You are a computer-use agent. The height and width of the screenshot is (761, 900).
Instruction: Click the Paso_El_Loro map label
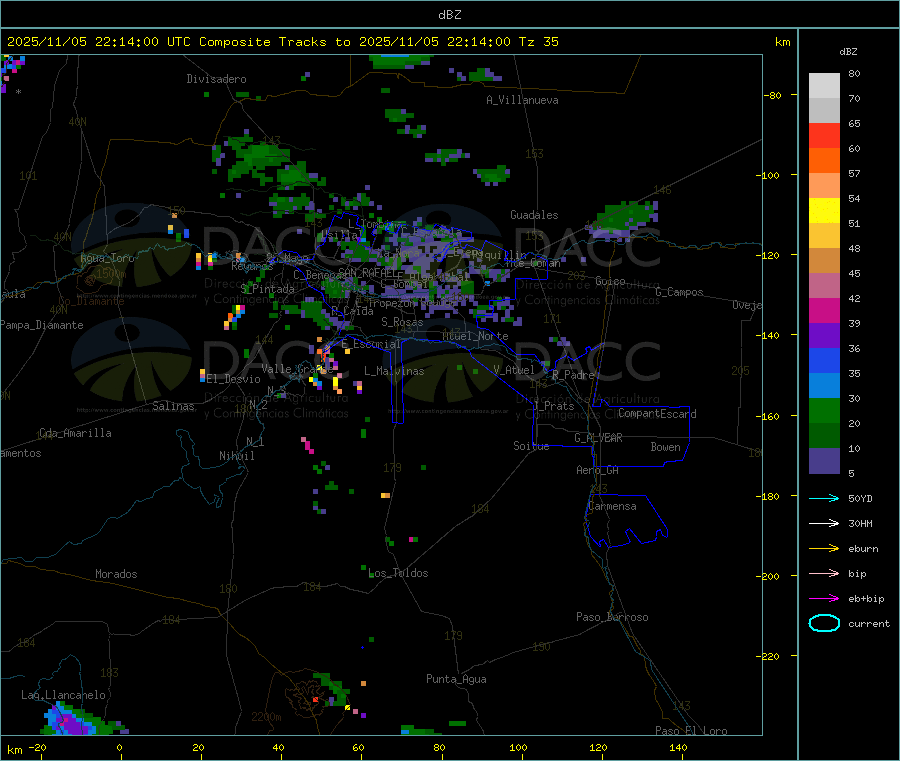691,731
